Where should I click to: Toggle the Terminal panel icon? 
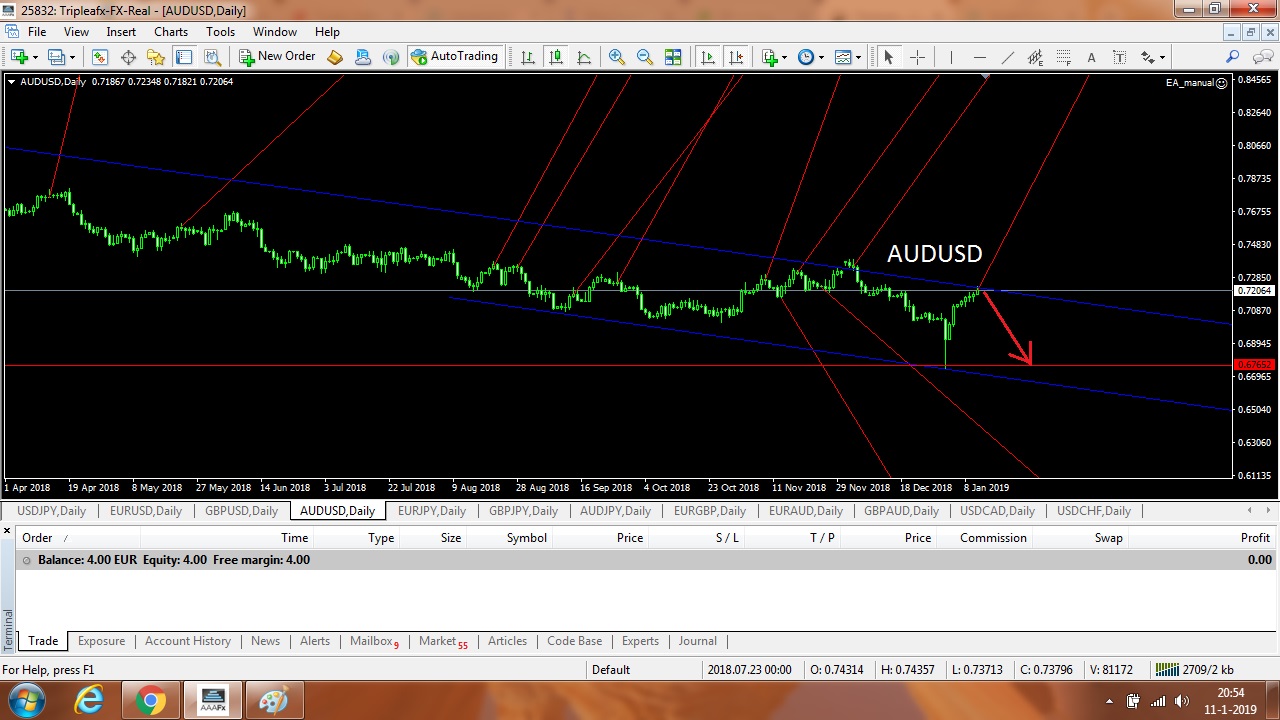click(184, 57)
